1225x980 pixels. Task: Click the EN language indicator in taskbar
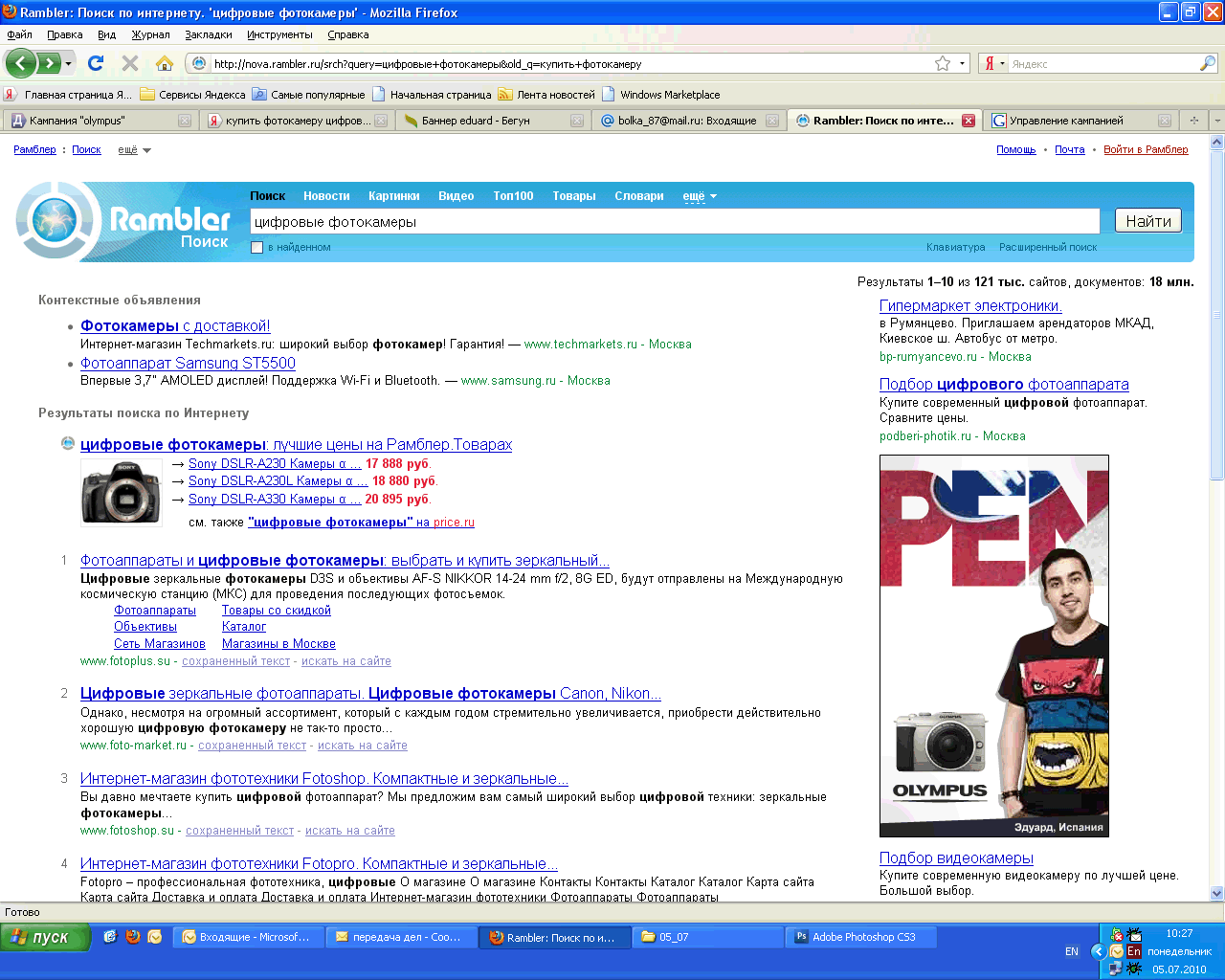(1072, 951)
